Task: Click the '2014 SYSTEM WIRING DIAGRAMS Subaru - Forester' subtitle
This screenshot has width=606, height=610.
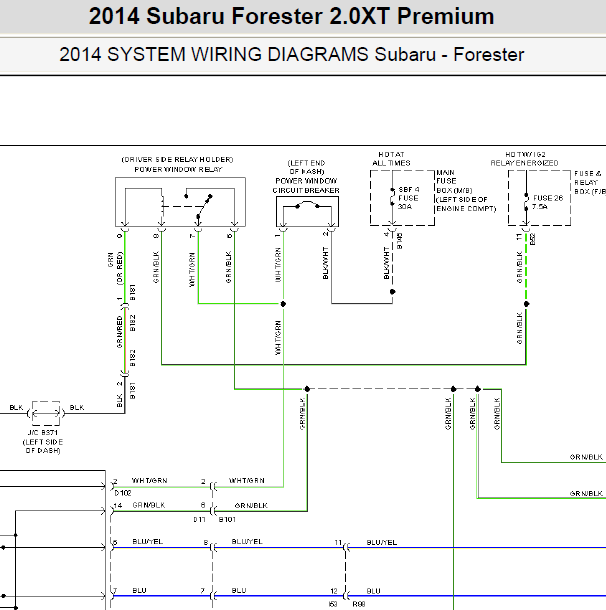Action: (291, 54)
